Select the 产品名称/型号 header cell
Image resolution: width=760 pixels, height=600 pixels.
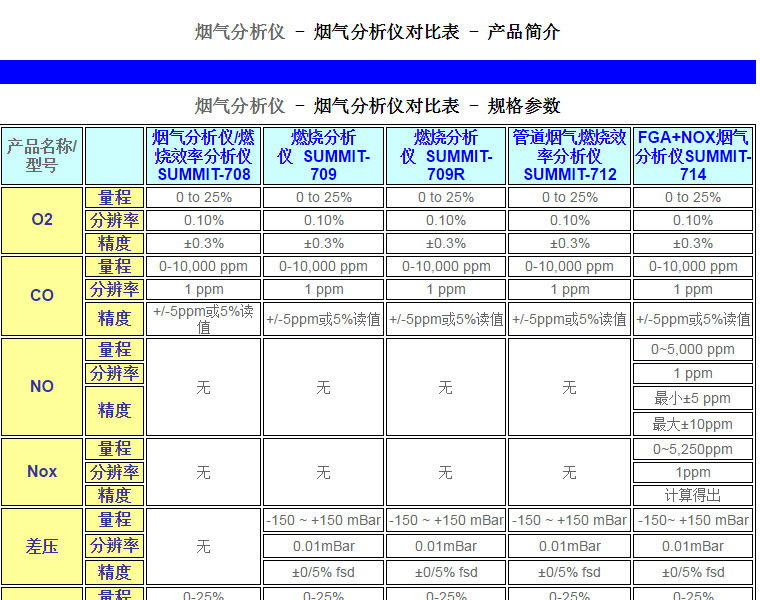tap(42, 156)
